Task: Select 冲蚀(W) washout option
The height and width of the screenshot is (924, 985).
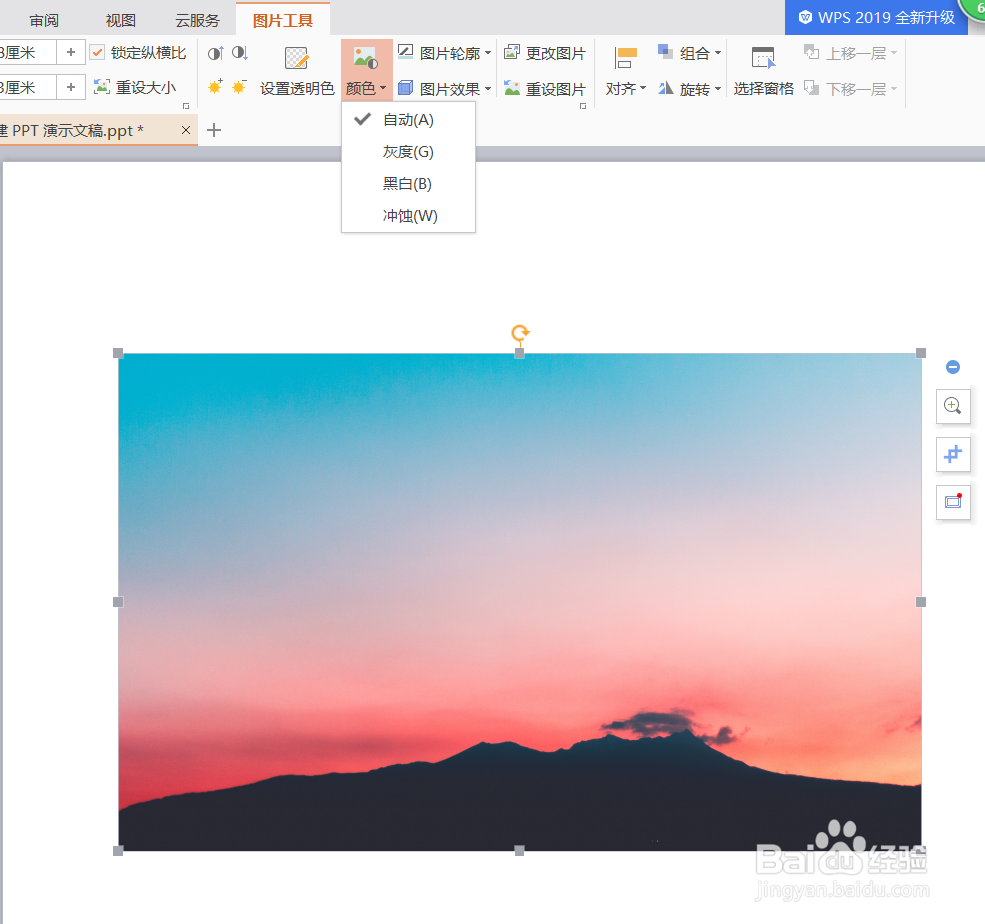Action: [408, 216]
